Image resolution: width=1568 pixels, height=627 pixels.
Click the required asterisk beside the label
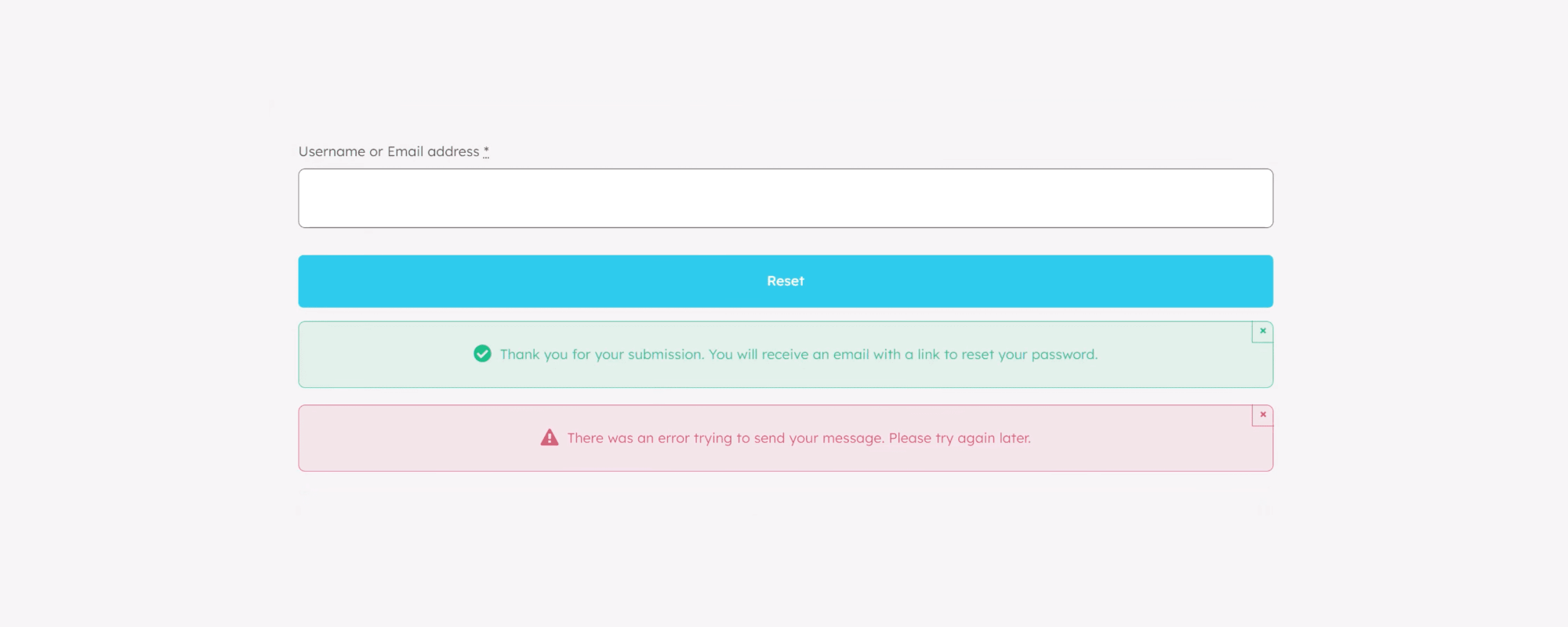click(x=486, y=151)
